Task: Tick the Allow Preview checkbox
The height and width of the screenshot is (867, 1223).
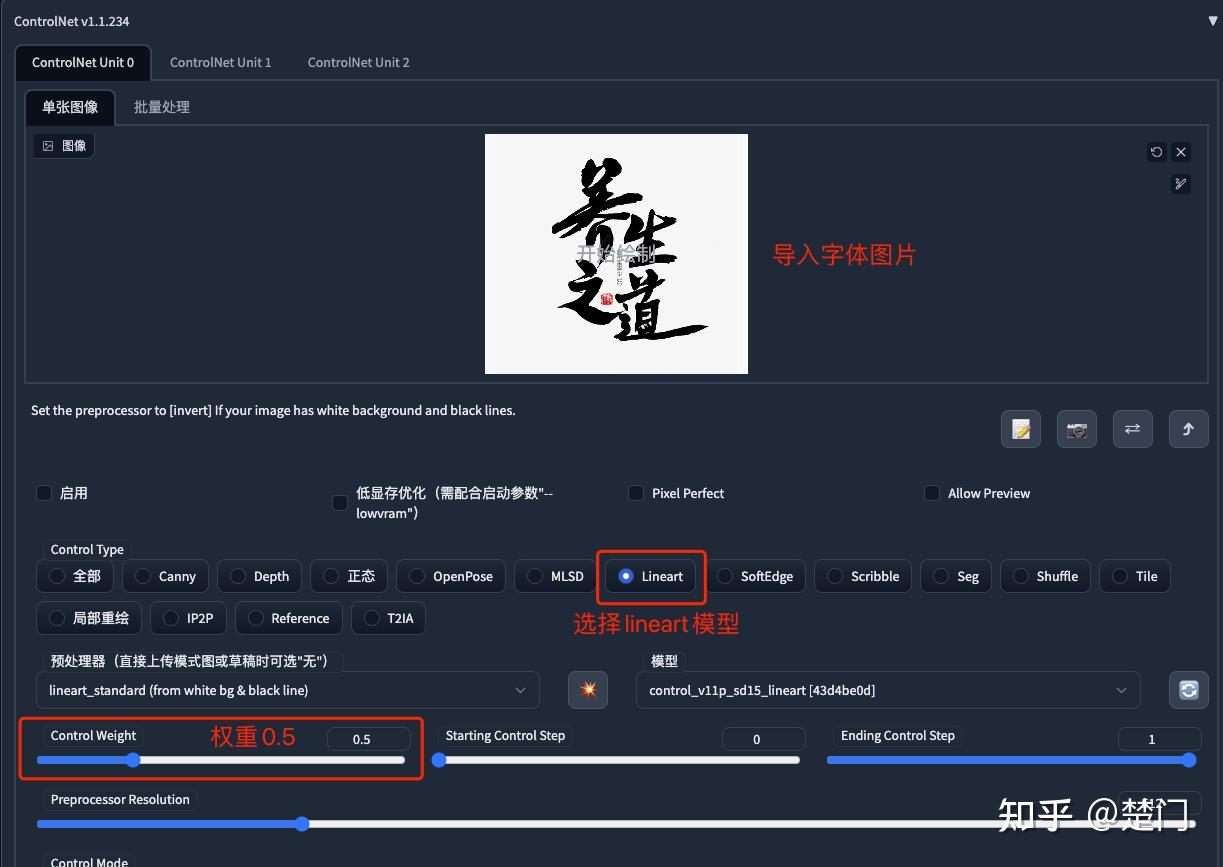Action: click(932, 493)
